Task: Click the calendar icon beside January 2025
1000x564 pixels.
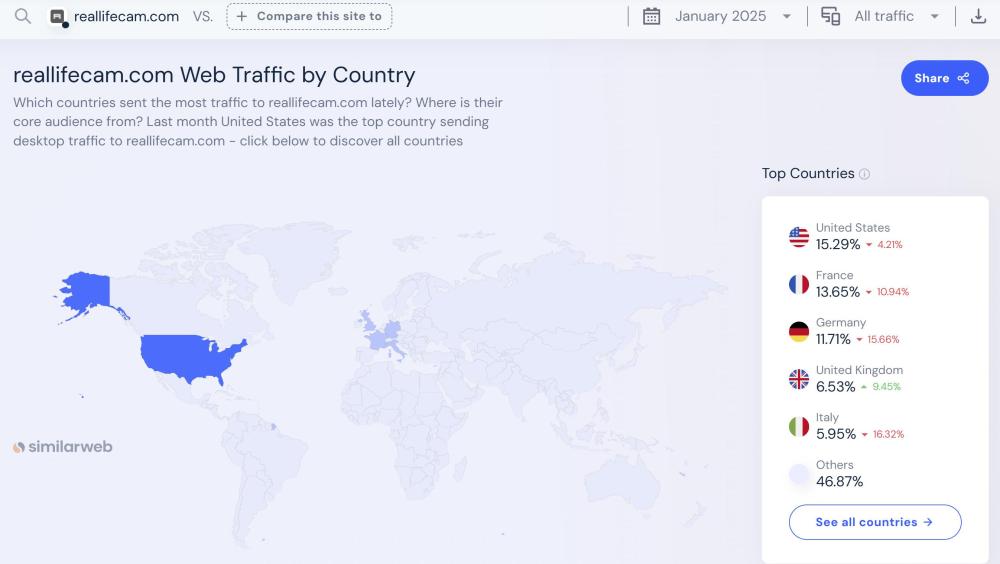Action: (652, 16)
